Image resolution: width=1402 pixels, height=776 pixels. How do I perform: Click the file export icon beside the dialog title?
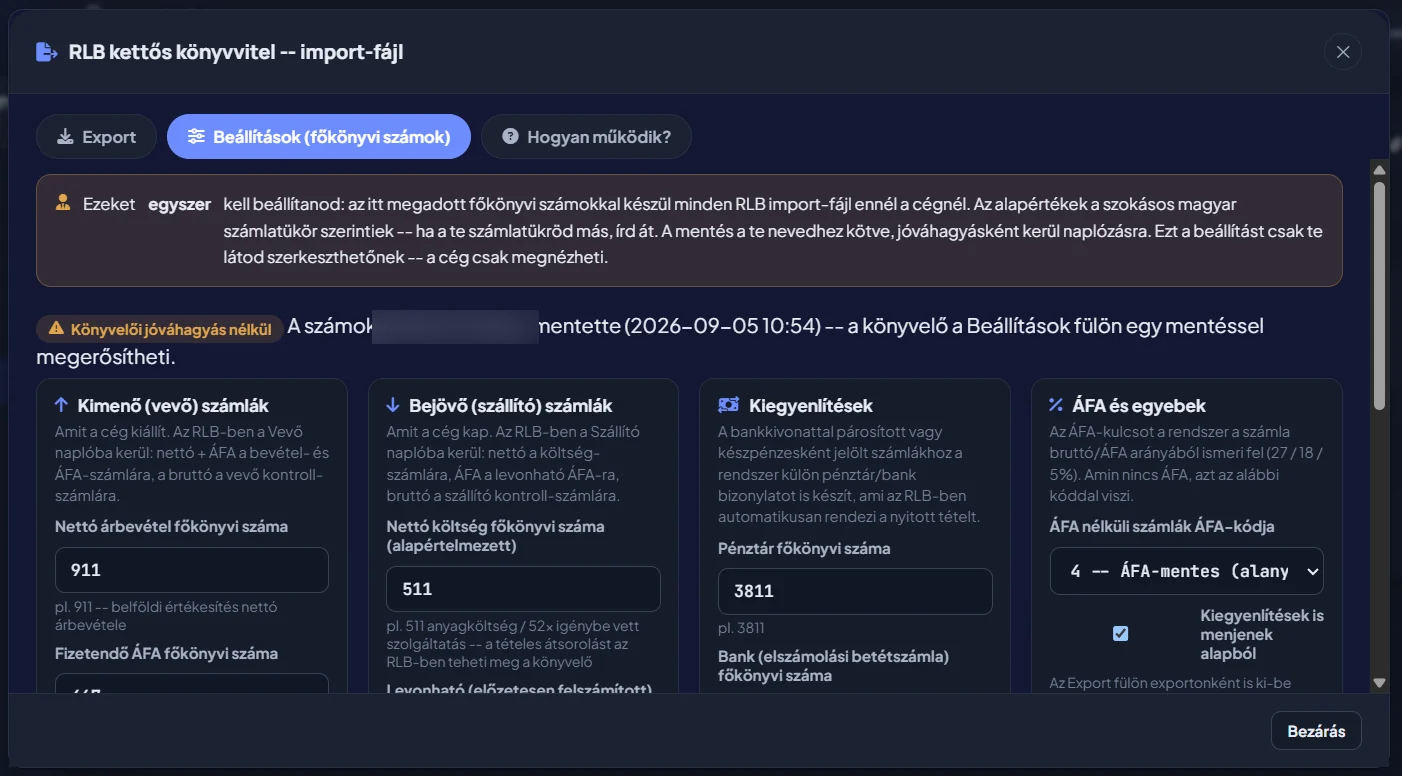click(46, 52)
